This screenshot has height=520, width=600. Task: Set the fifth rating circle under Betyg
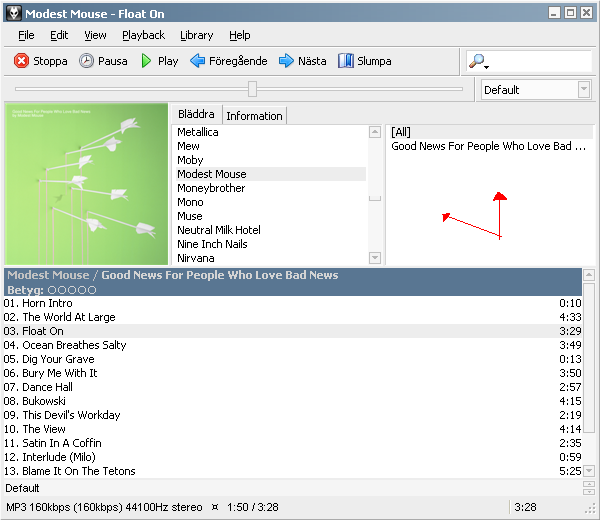(x=92, y=290)
